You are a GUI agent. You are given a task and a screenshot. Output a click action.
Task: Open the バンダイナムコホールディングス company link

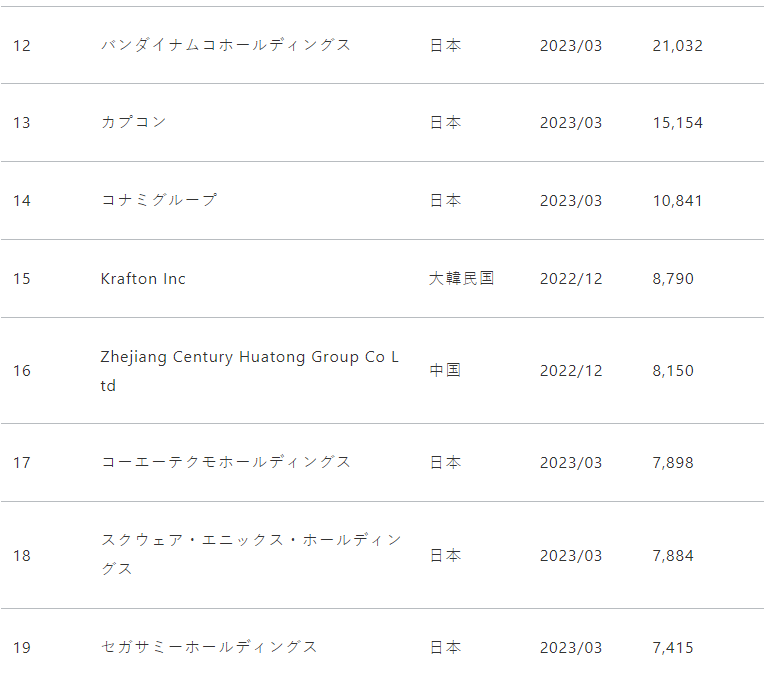[x=226, y=45]
